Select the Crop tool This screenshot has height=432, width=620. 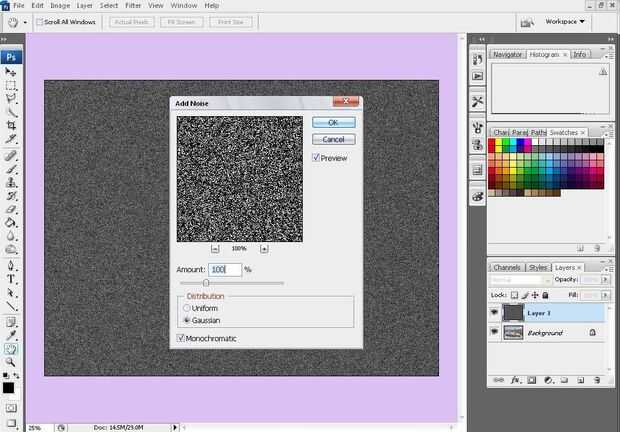click(11, 126)
